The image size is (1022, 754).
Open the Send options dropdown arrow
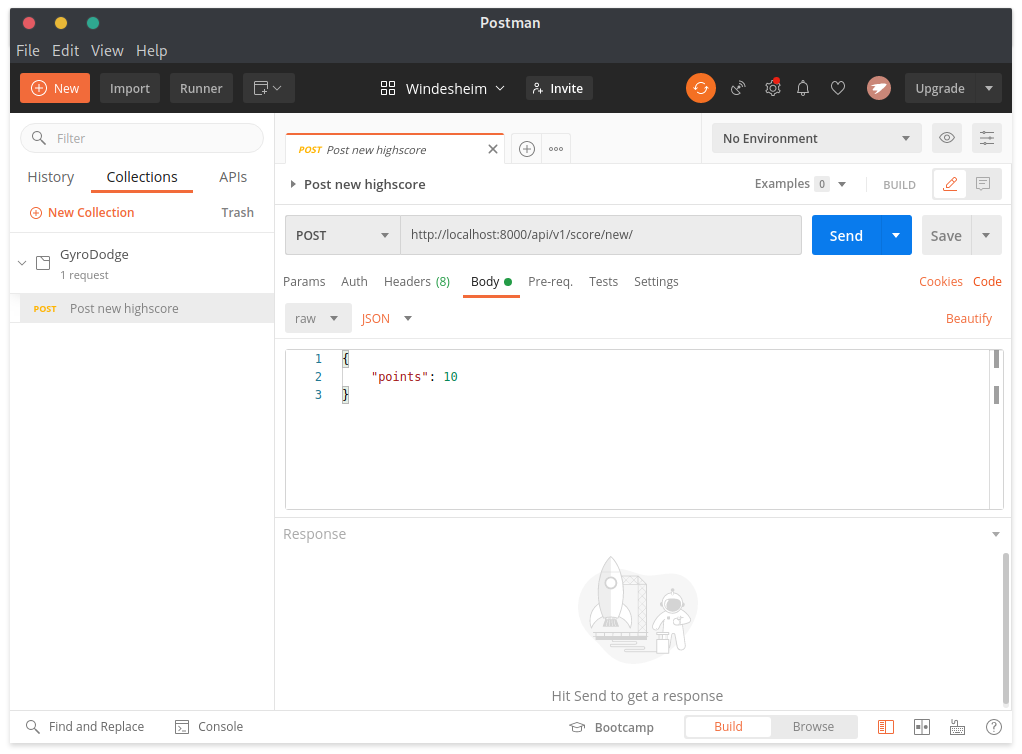[896, 235]
